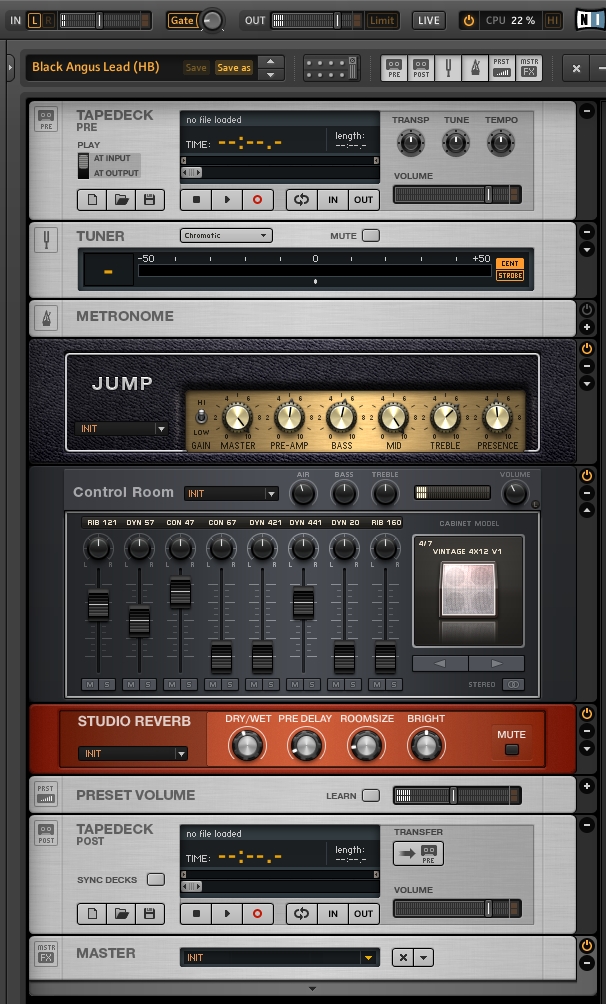Save file icon in Tapedeck Post
This screenshot has height=1004, width=606.
pos(149,914)
